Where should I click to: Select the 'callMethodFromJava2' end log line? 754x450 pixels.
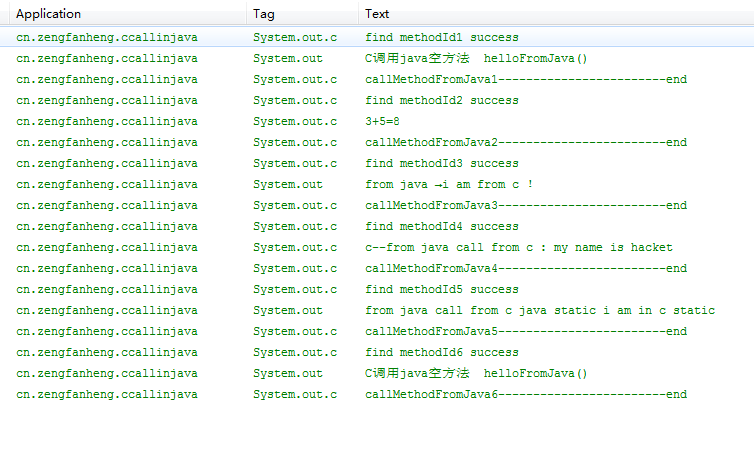pos(377,142)
